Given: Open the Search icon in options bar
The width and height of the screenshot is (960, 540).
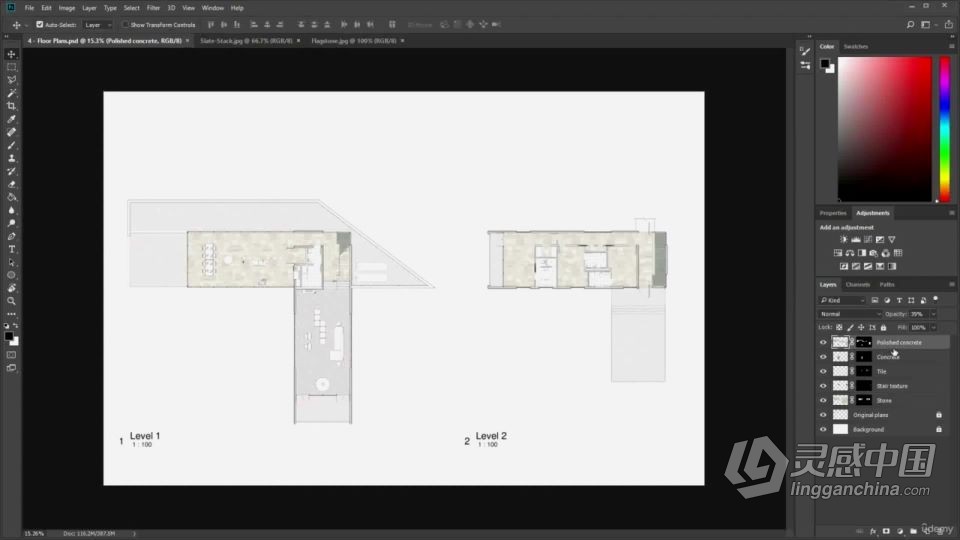Looking at the screenshot, I should (x=910, y=24).
